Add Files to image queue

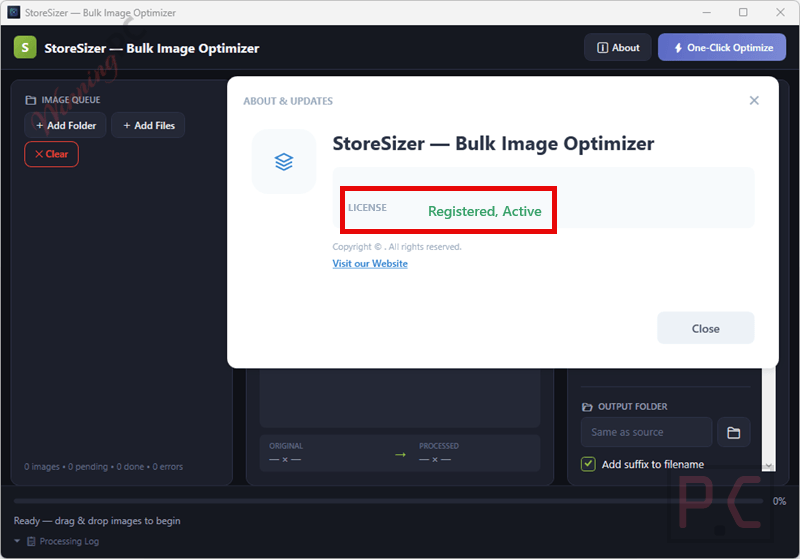148,125
